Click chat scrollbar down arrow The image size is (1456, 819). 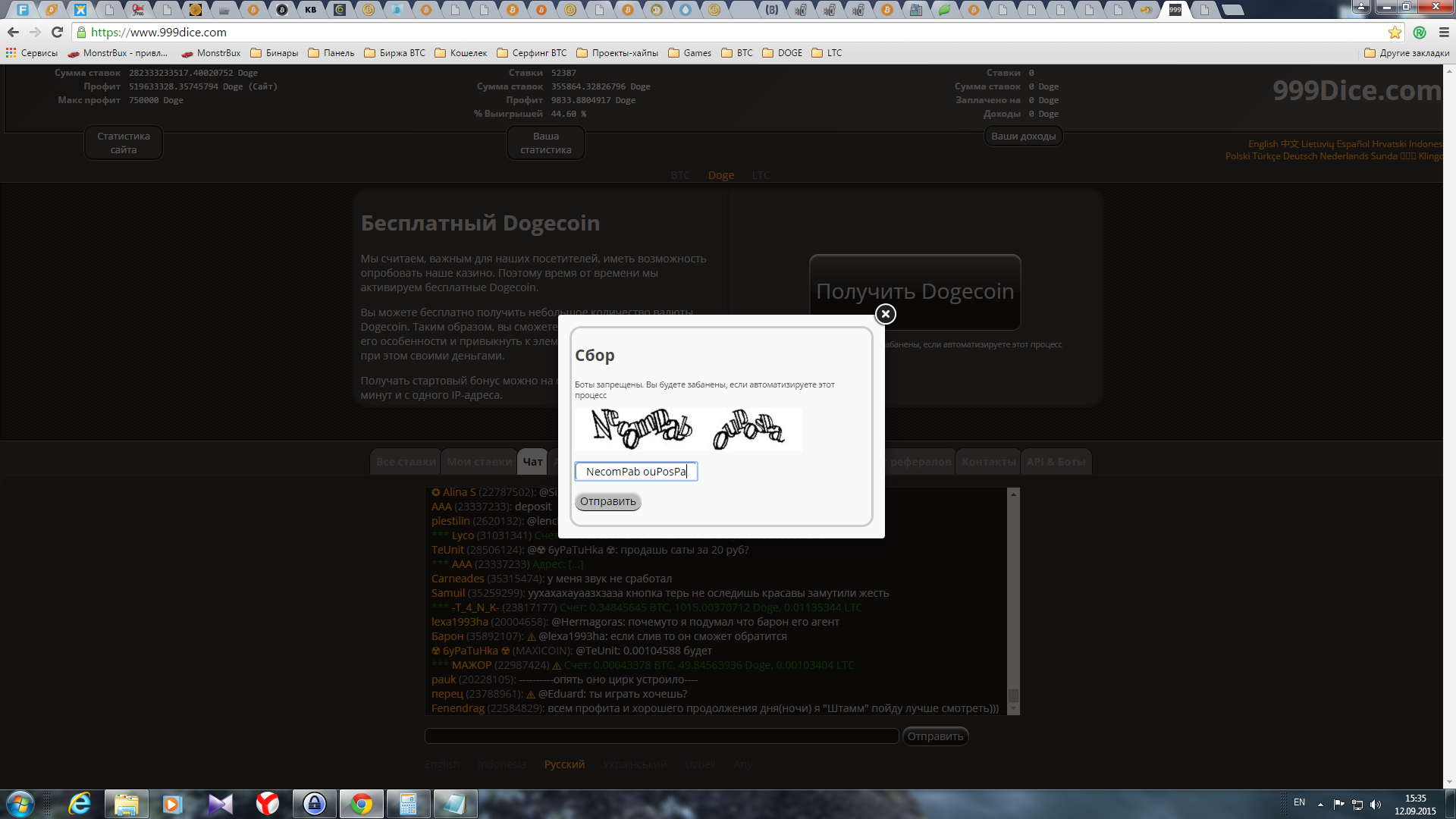[x=1013, y=708]
